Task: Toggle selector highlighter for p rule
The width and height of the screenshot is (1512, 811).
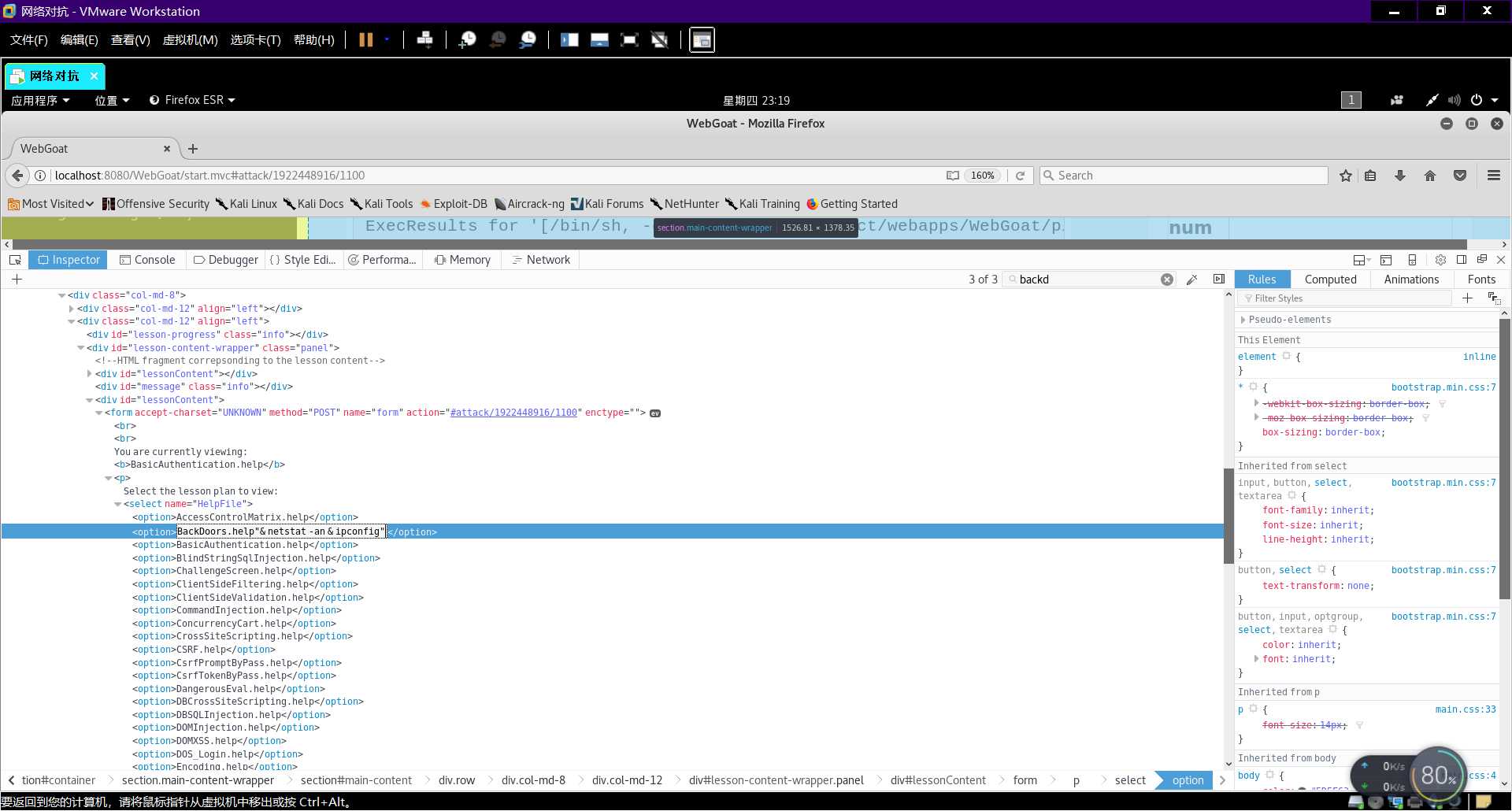Action: [x=1254, y=709]
